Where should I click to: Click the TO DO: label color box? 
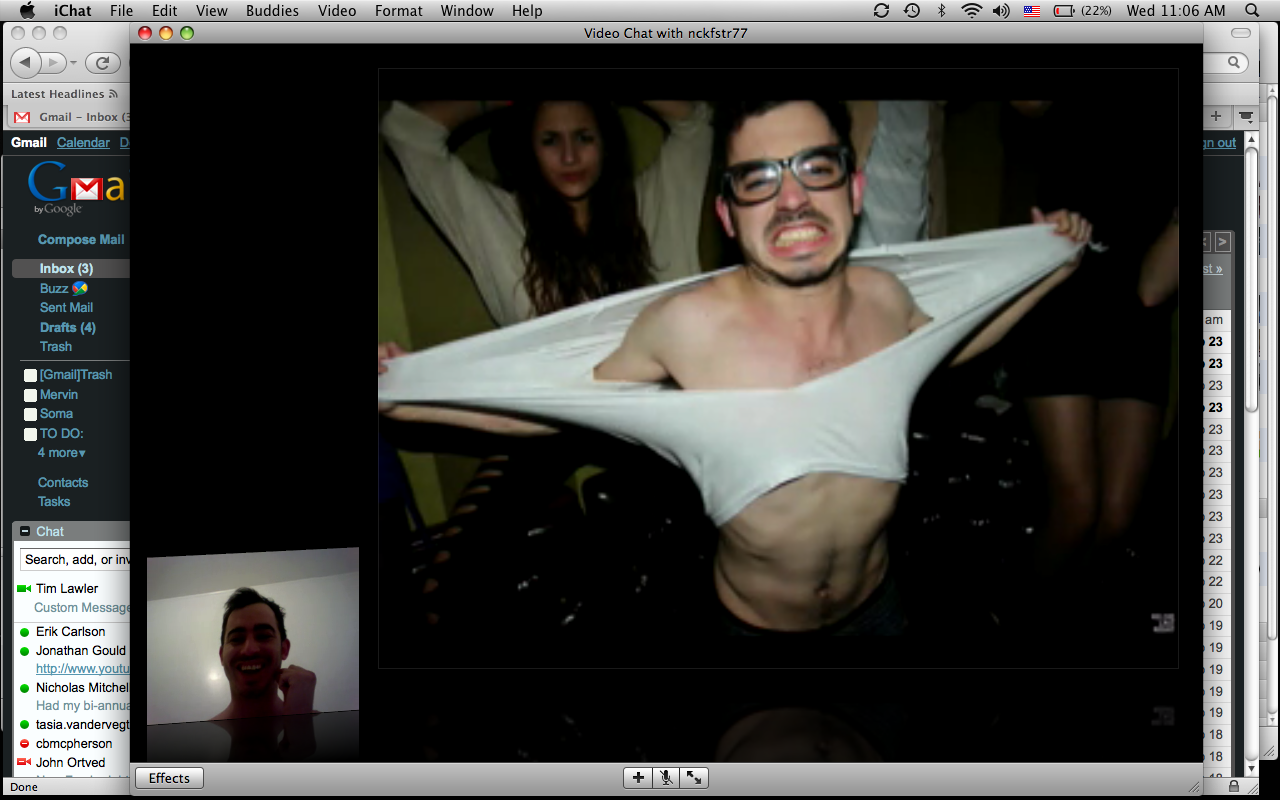click(x=31, y=435)
